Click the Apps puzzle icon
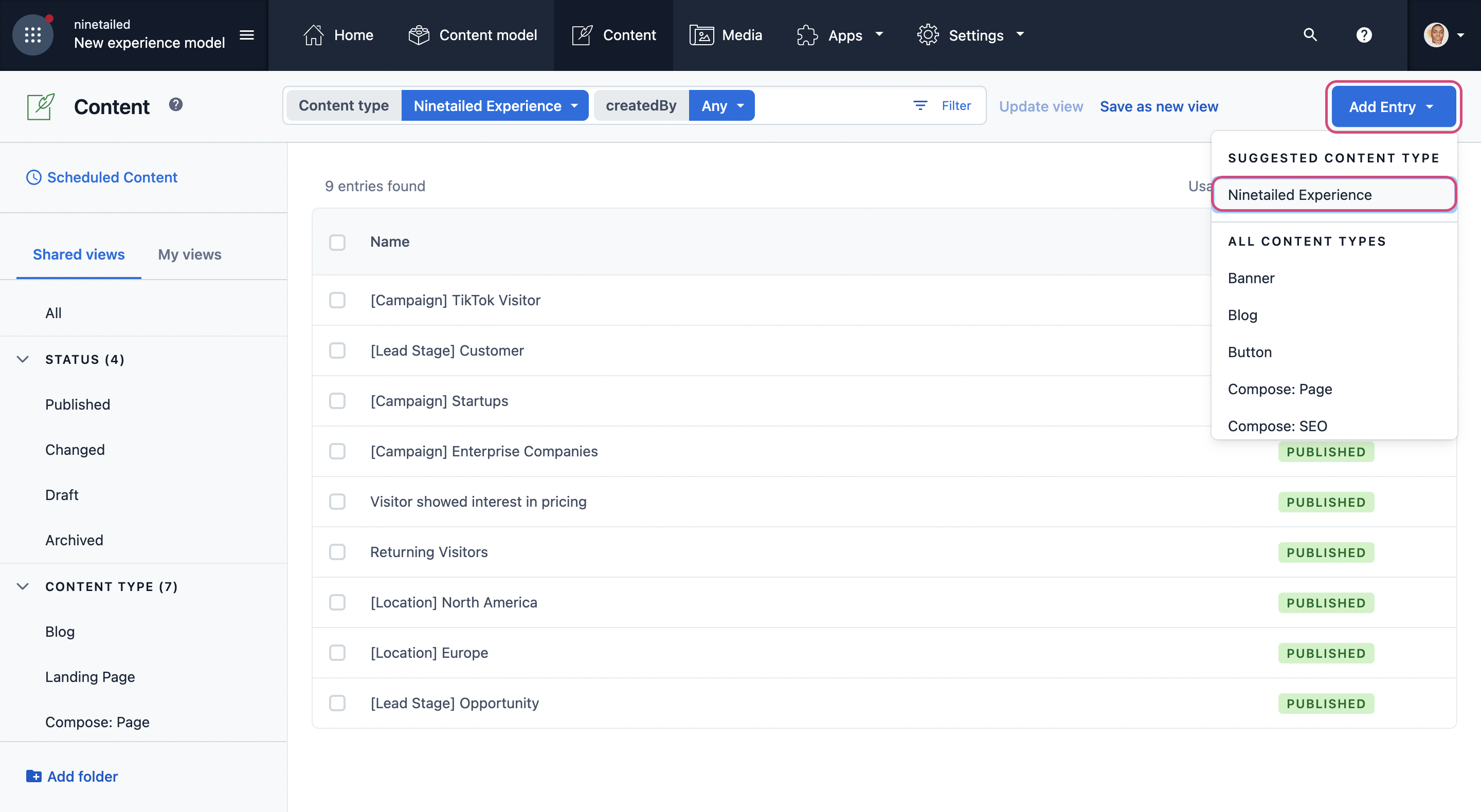 point(807,35)
